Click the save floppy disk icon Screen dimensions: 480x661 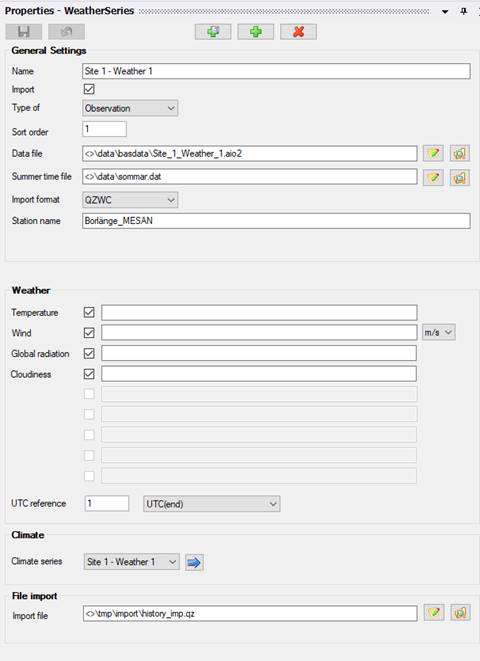pos(24,32)
